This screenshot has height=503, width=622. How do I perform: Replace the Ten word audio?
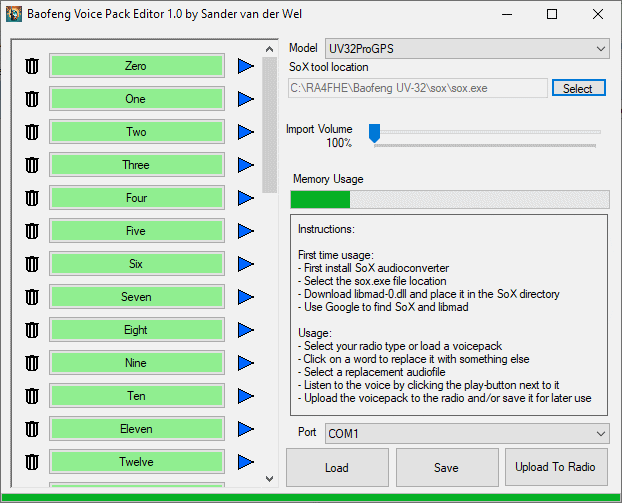[x=137, y=395]
